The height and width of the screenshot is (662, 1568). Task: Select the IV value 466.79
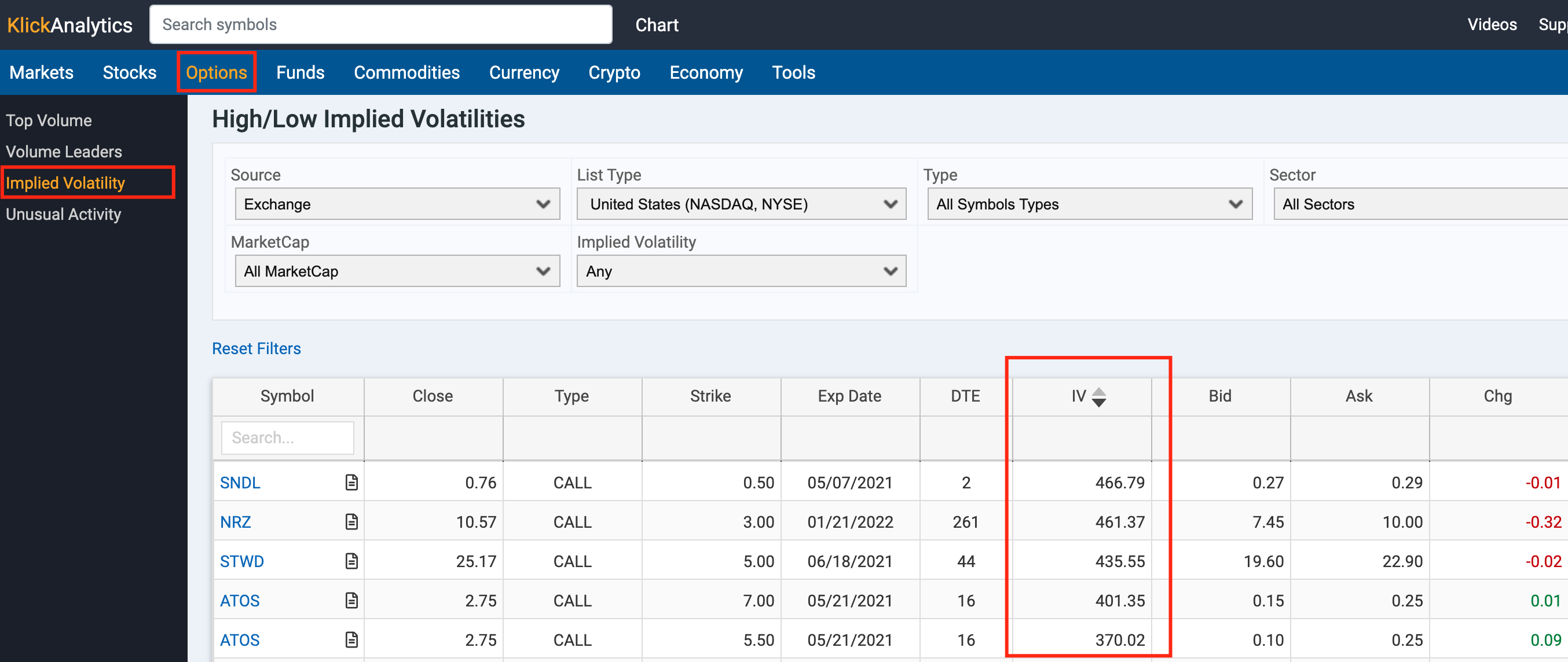point(1120,483)
